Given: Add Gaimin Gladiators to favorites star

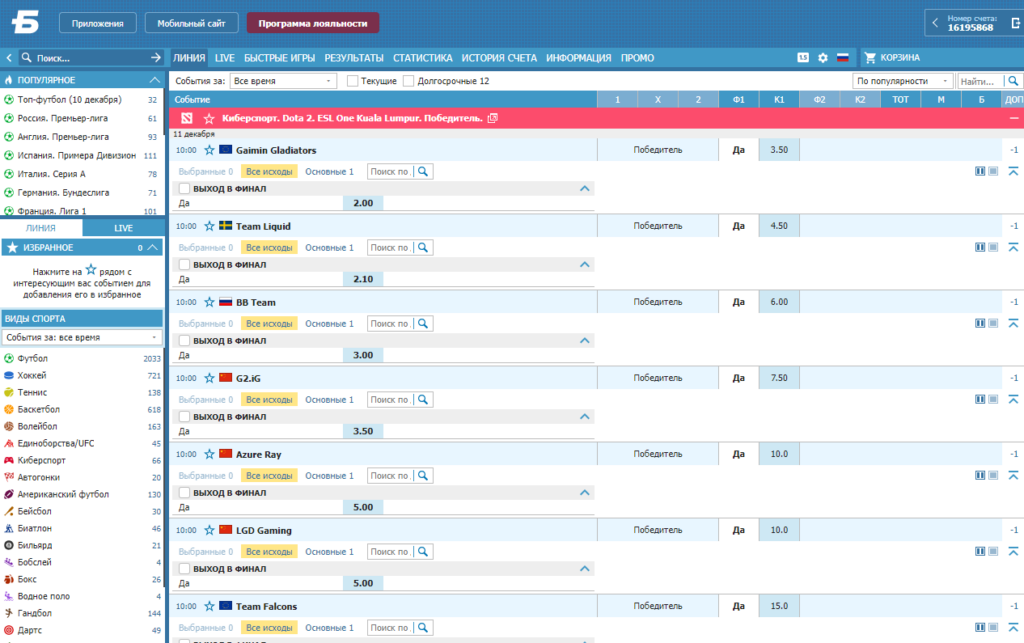Looking at the screenshot, I should [x=209, y=150].
